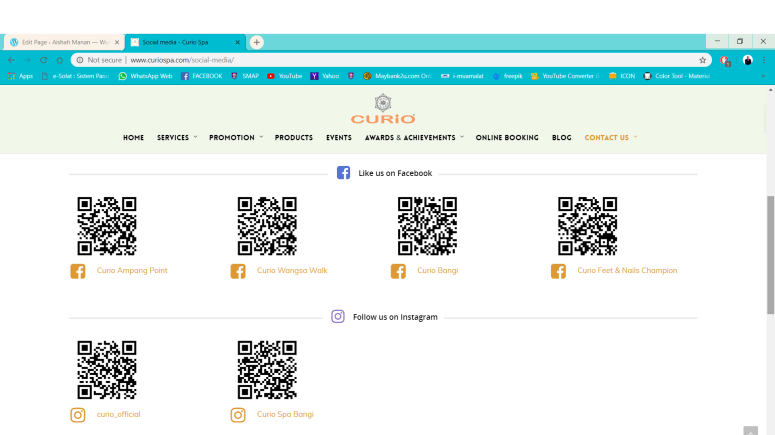Click QR code above Curio Bangi

pos(427,226)
